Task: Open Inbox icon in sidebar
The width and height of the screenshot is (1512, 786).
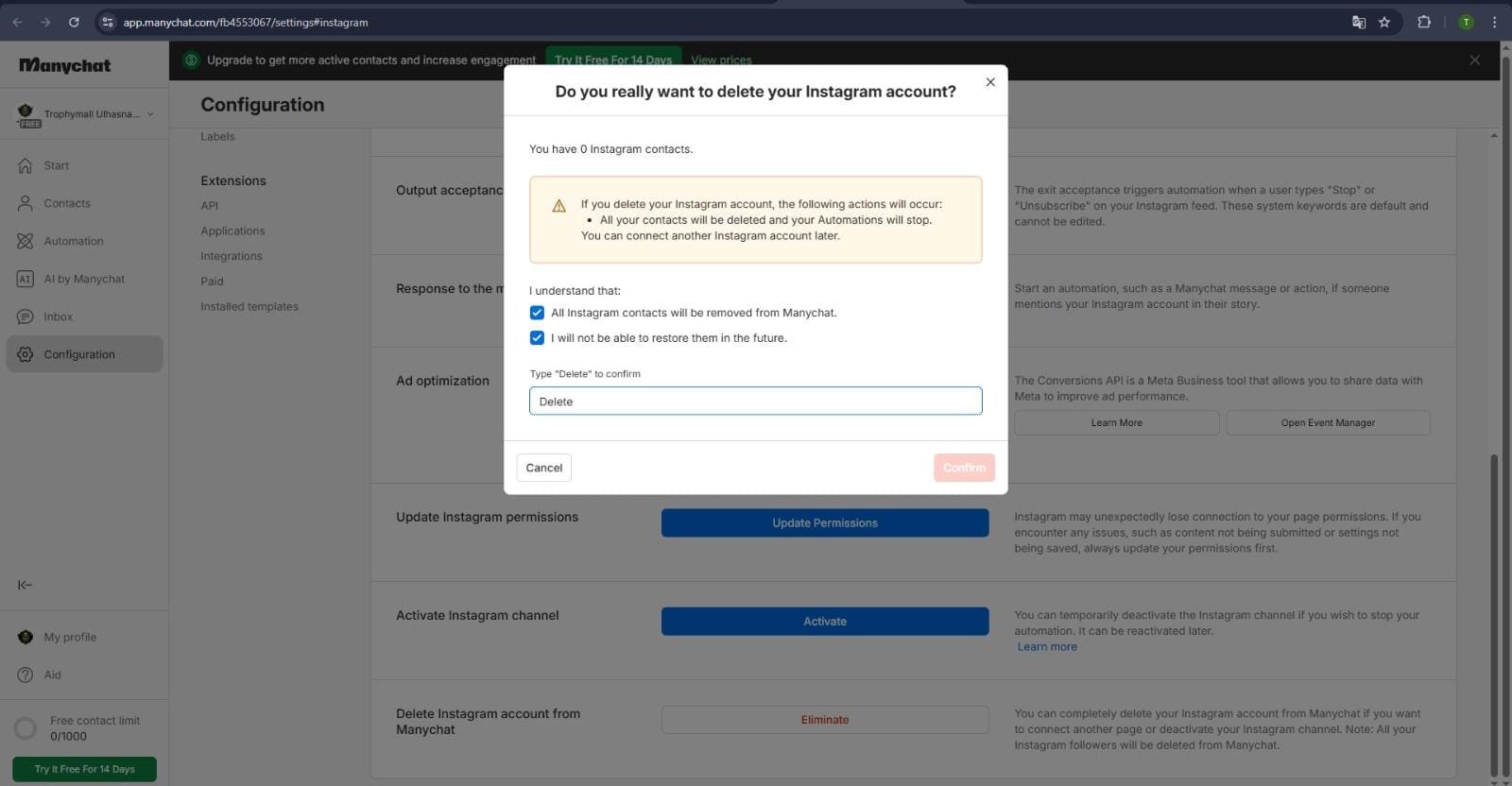Action: coord(26,316)
